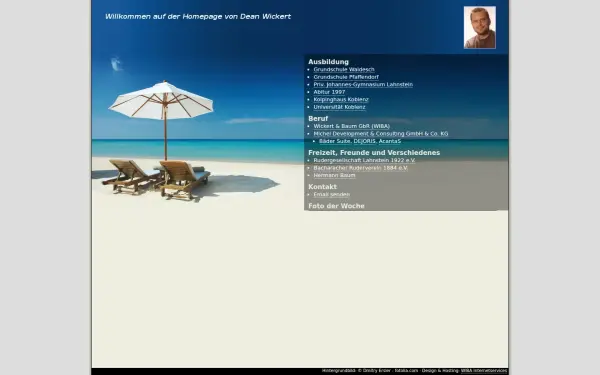Visit the Hermann Baum link

click(334, 175)
